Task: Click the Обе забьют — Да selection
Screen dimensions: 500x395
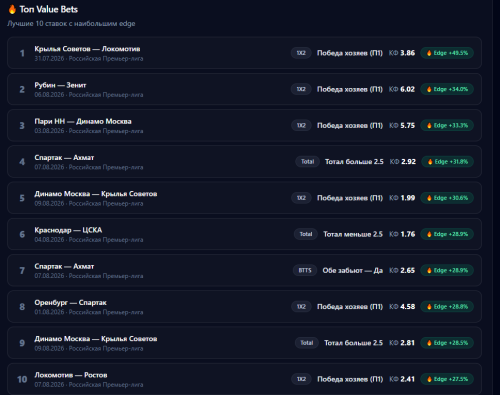Action: [353, 270]
